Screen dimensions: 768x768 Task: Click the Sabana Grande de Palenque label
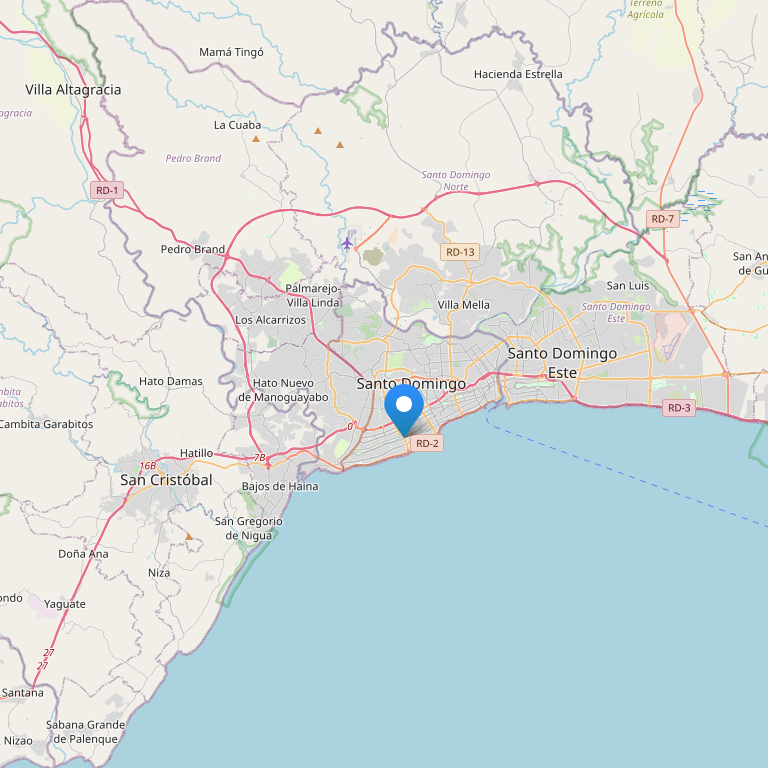pos(86,732)
